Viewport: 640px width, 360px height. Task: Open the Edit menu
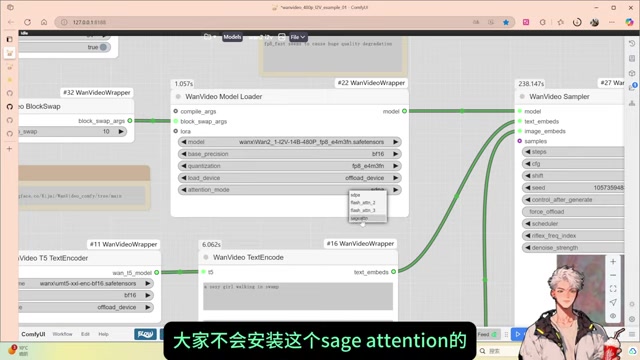(x=85, y=334)
